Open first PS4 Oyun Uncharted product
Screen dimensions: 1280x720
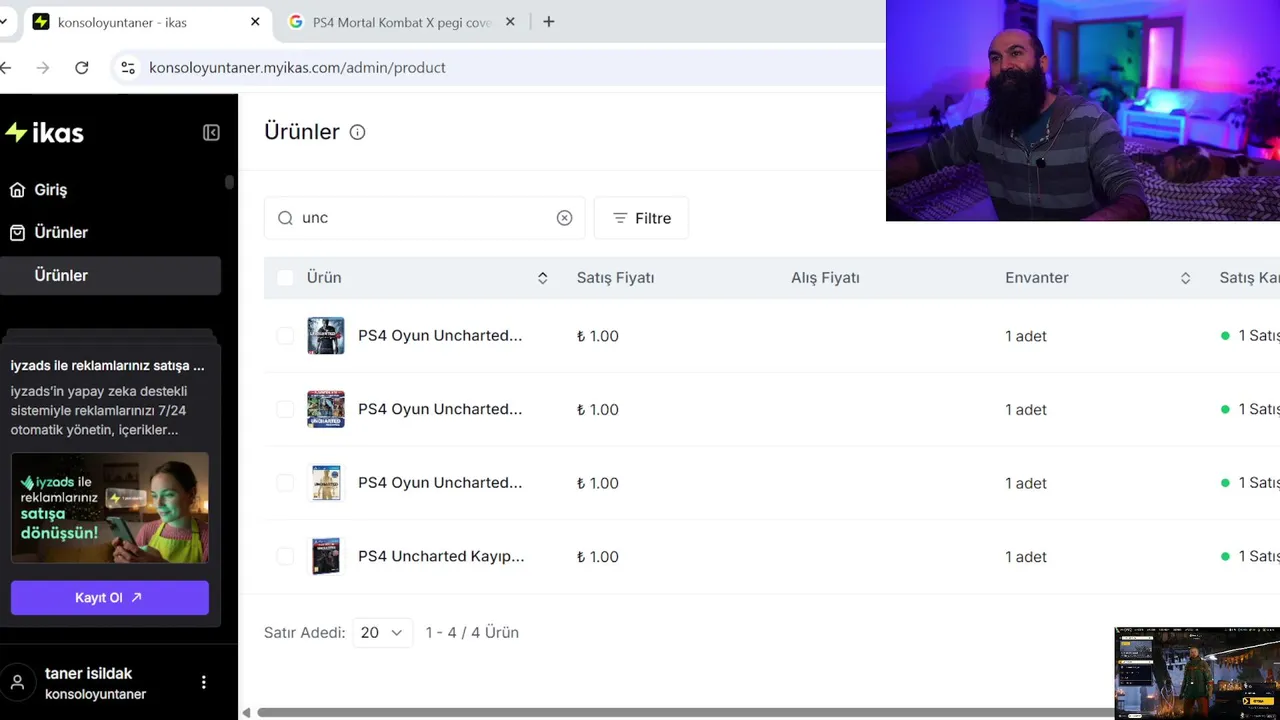[440, 336]
